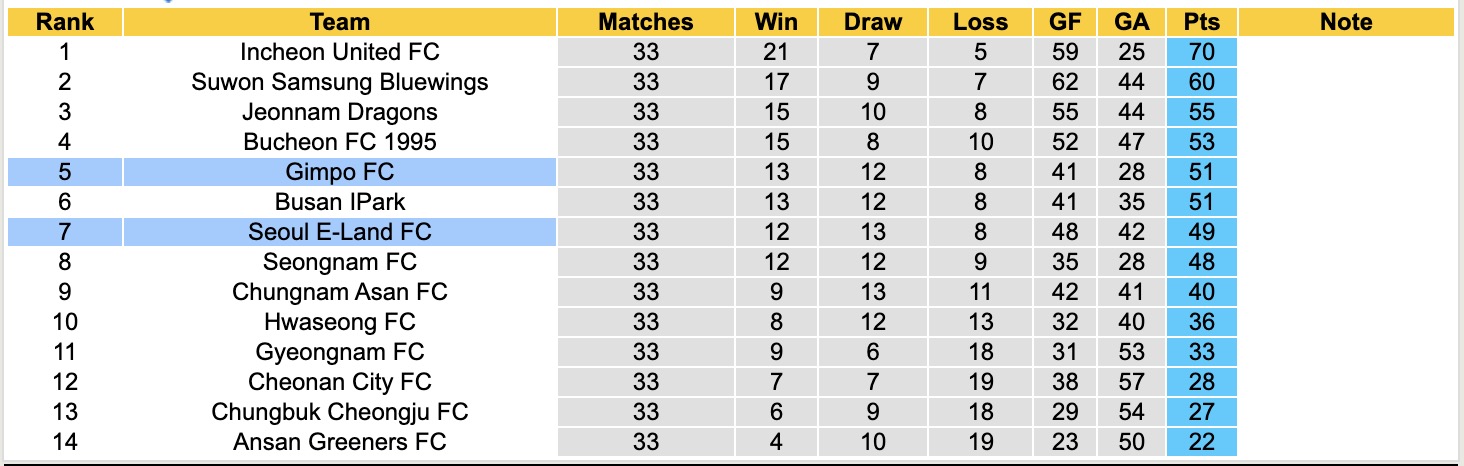Select Jeonnam Dragons in the Team column

tap(340, 112)
